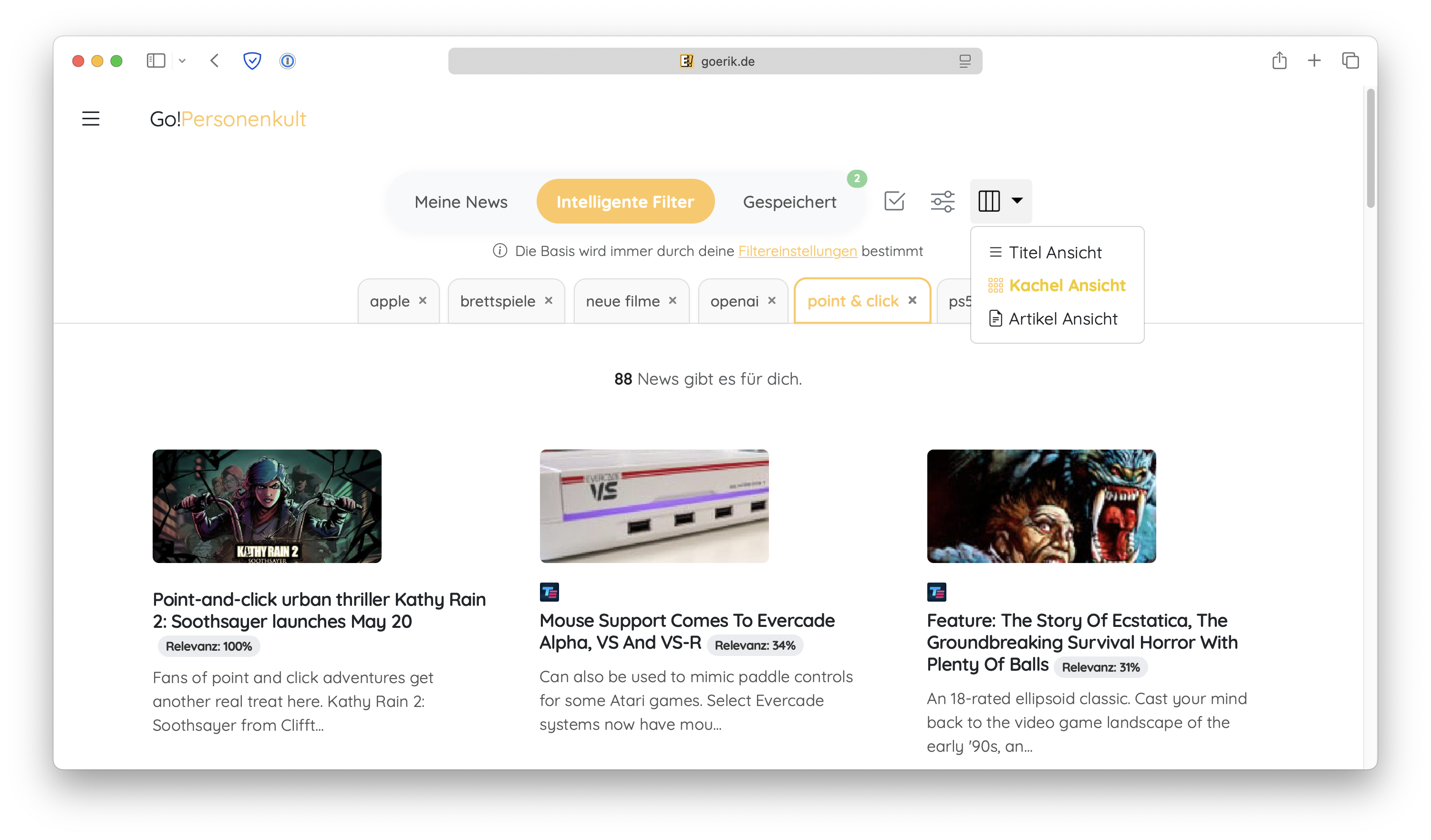
Task: Show tab overview
Action: (1350, 60)
